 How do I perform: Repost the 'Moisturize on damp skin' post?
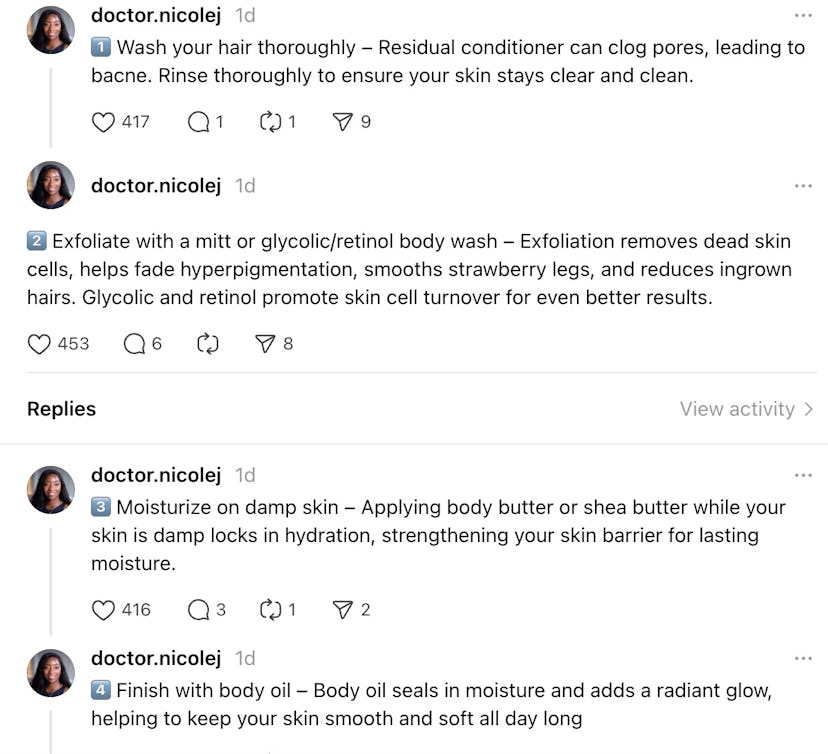tap(270, 610)
